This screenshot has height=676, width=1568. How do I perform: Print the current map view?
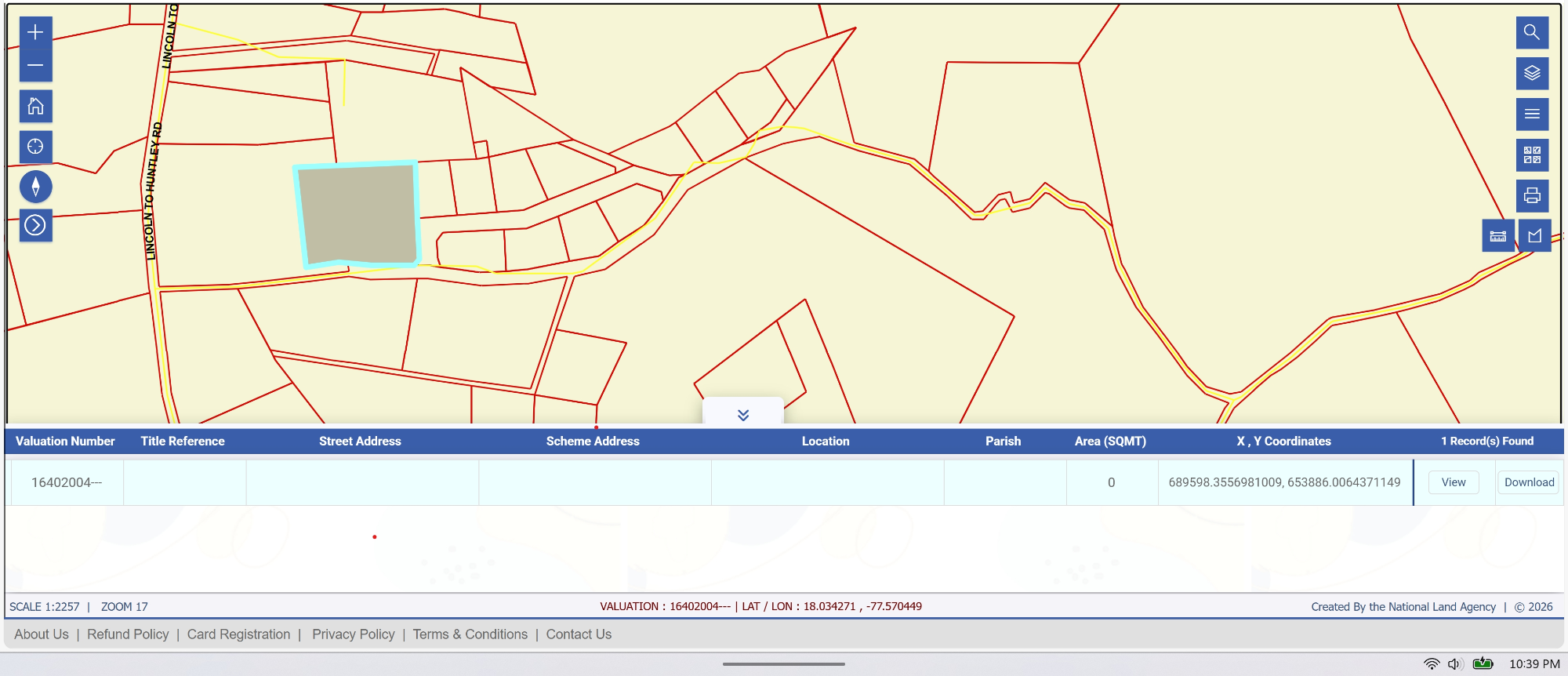(x=1532, y=195)
